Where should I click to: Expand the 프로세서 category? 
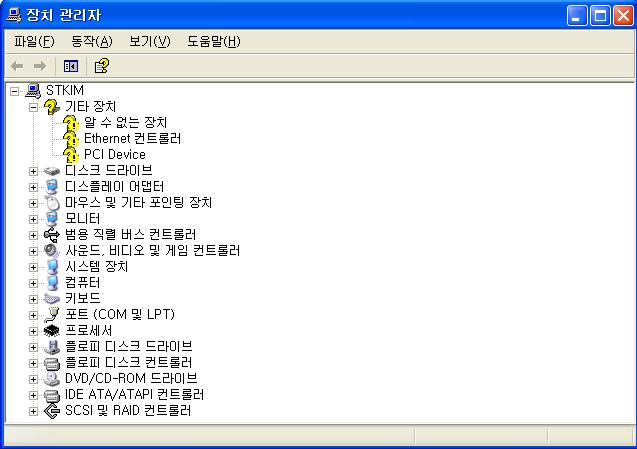(33, 331)
